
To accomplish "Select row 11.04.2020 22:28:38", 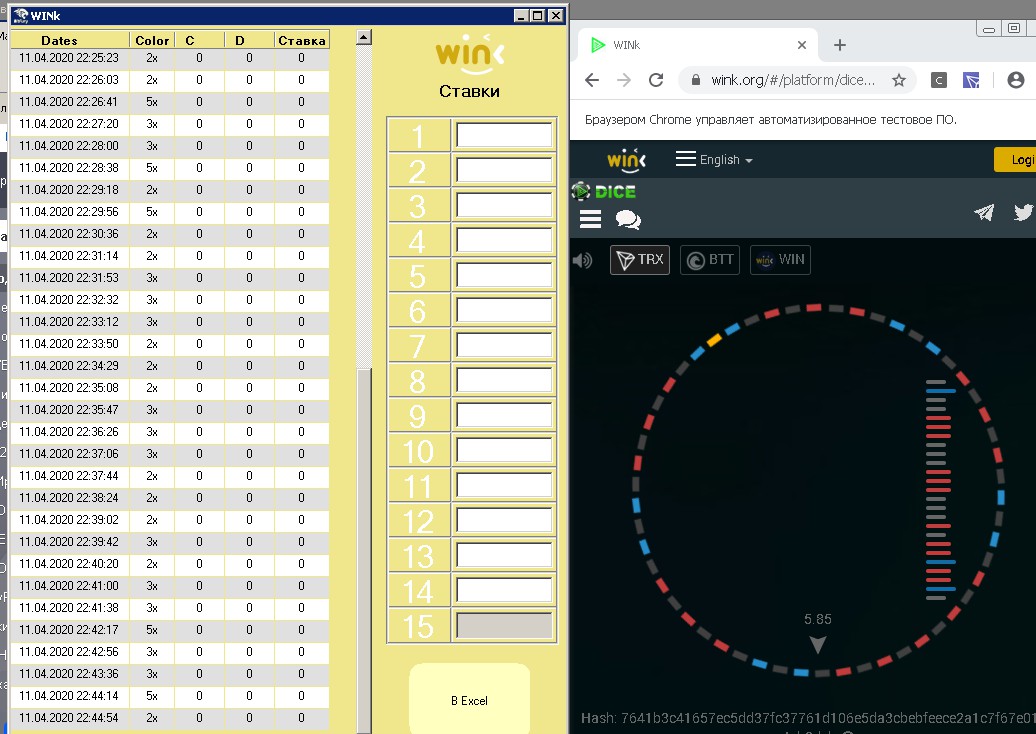I will click(170, 168).
